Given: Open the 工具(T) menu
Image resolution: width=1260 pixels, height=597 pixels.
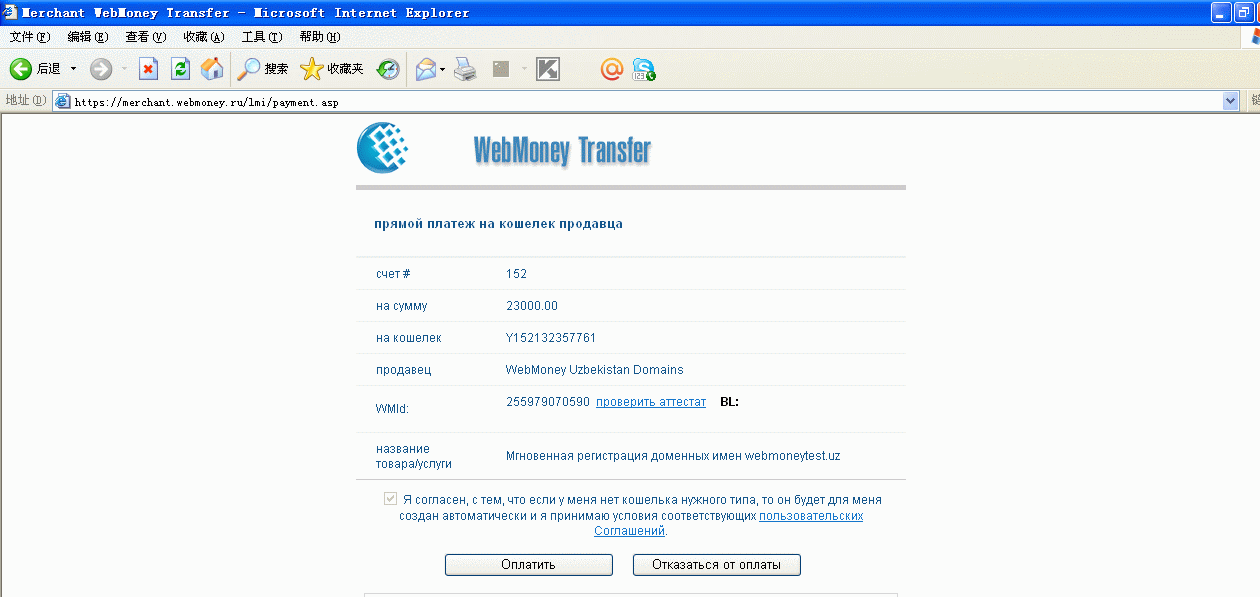Looking at the screenshot, I should [262, 37].
